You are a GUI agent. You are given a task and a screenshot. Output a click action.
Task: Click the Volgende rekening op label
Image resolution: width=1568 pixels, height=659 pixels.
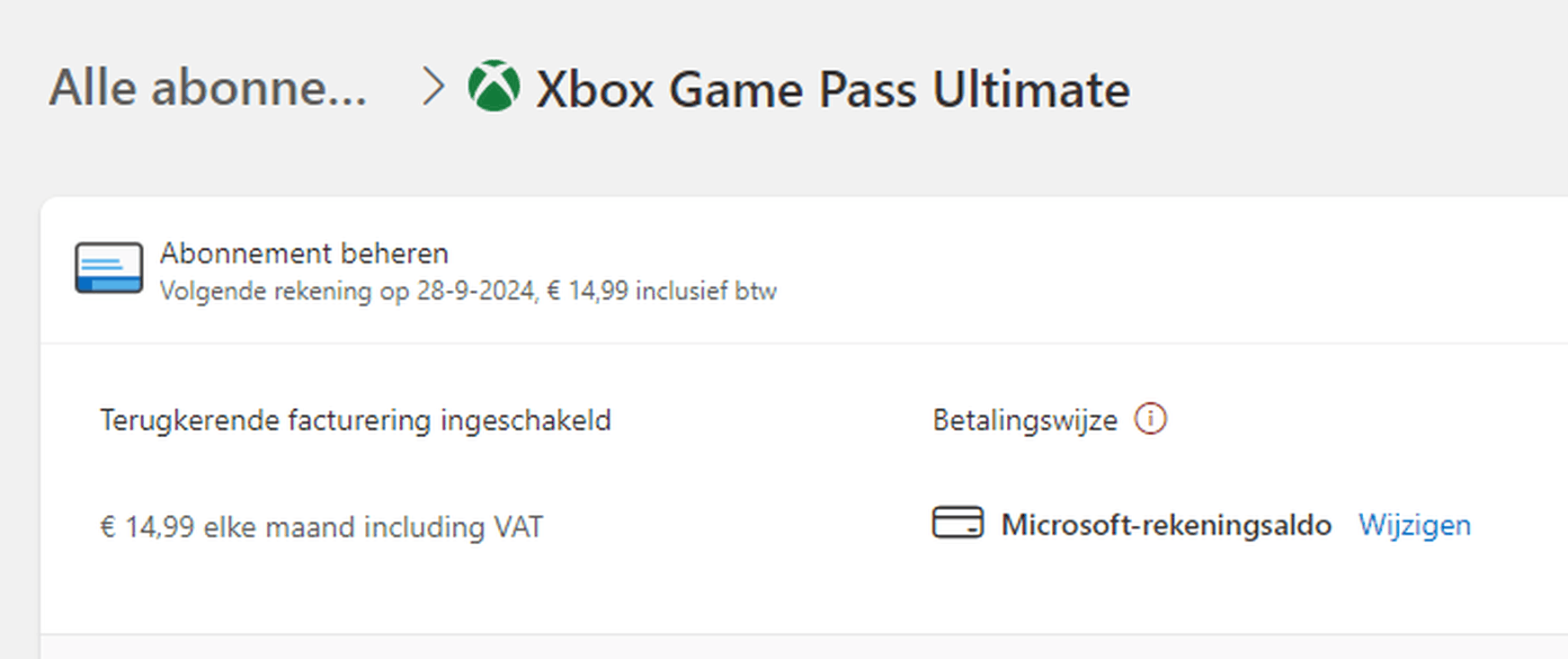coord(284,291)
